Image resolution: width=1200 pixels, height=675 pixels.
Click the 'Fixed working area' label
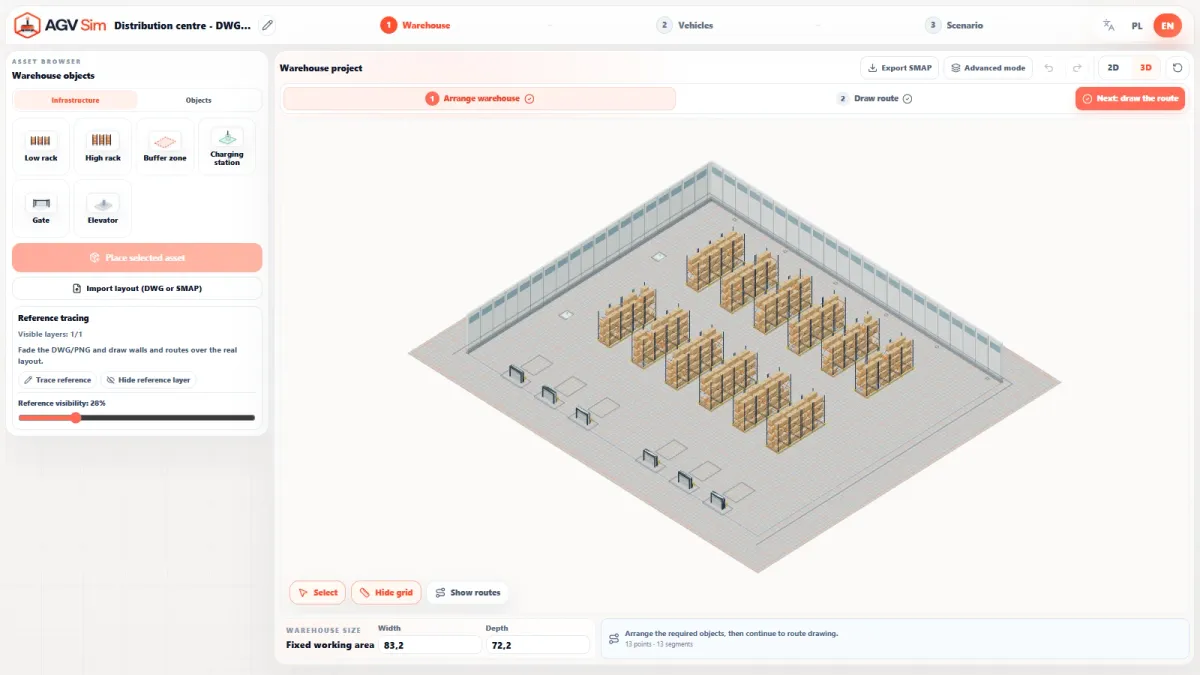(x=330, y=645)
